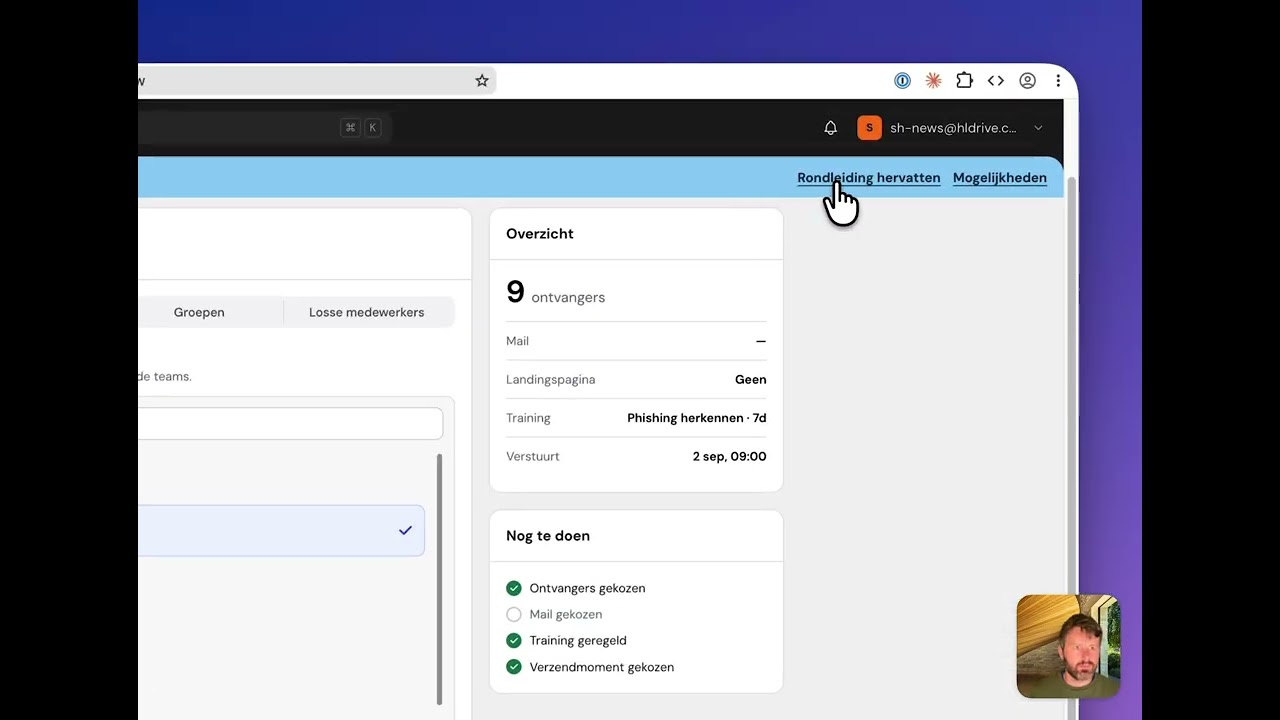
Task: Click the green check beside Training geregeld
Action: (x=514, y=640)
